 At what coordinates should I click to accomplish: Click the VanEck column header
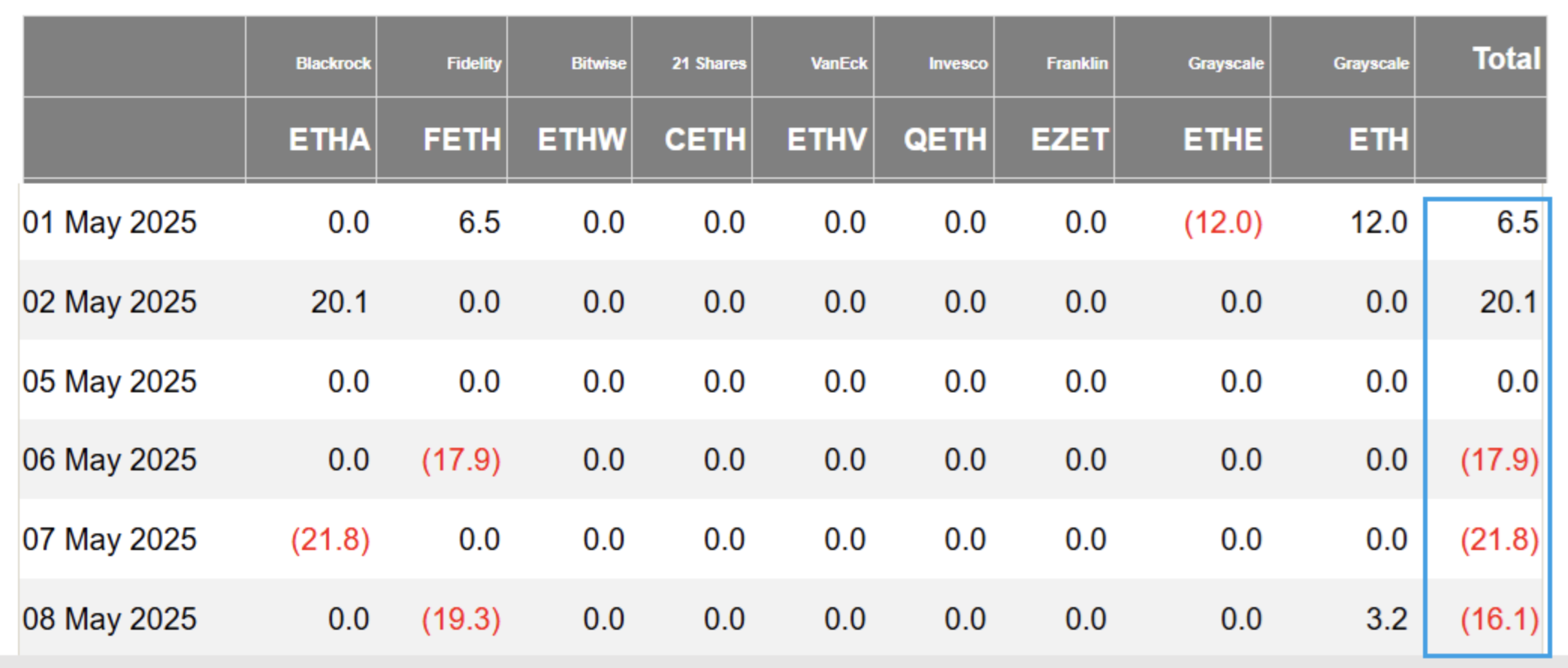point(838,64)
